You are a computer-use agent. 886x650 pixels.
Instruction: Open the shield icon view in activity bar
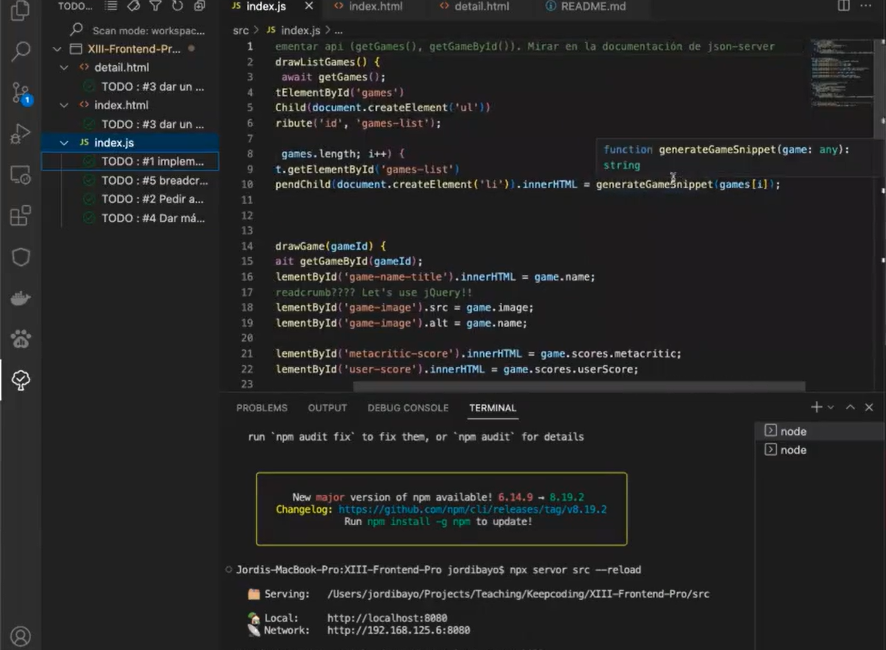point(20,257)
